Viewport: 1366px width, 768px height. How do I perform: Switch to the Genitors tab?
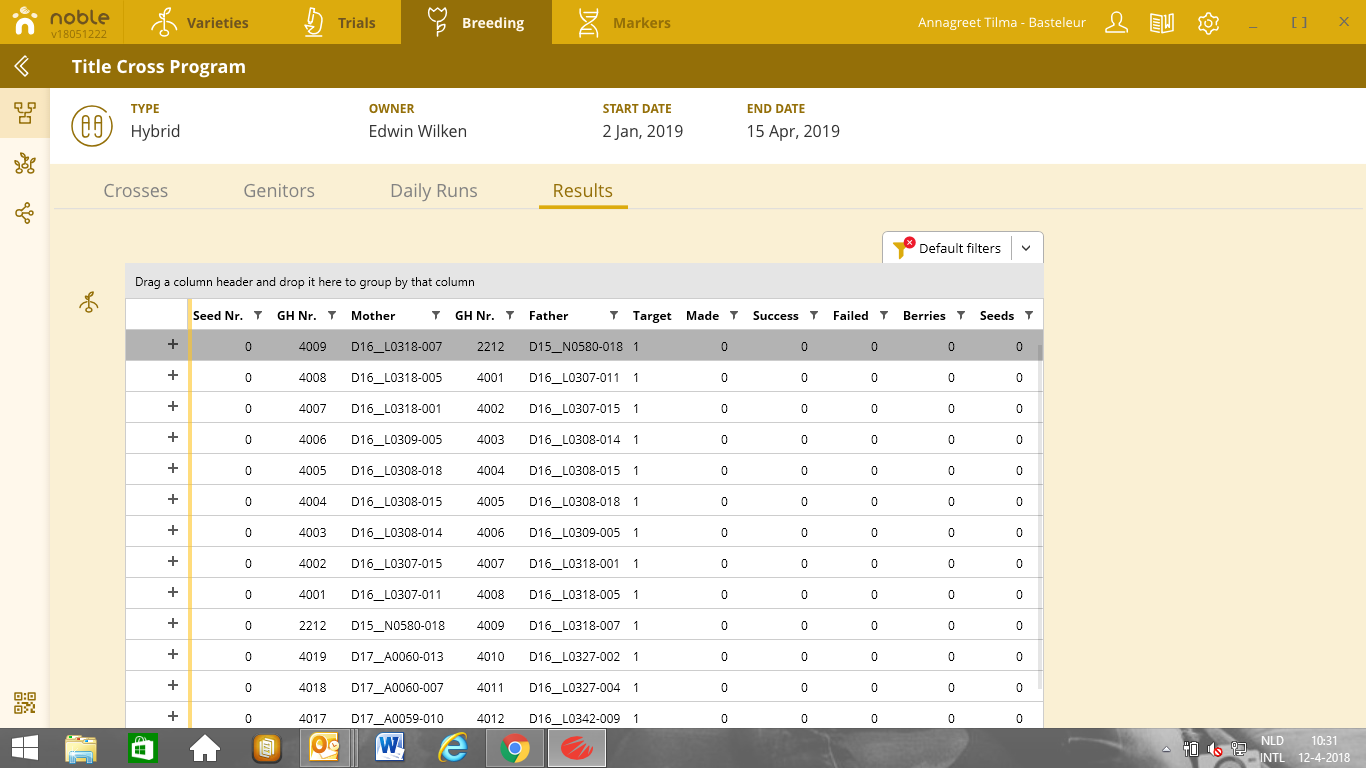coord(279,191)
